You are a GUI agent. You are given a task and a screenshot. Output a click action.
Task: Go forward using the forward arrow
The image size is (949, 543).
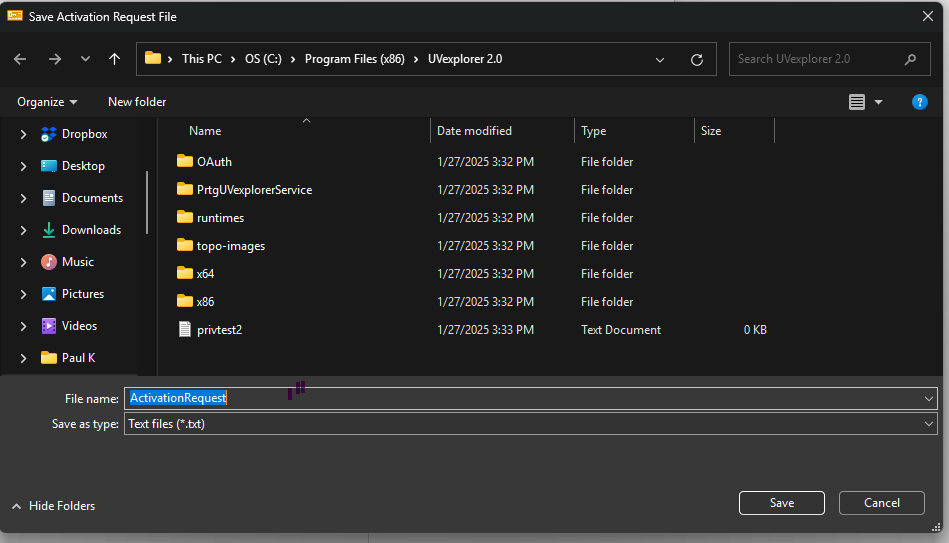coord(54,59)
